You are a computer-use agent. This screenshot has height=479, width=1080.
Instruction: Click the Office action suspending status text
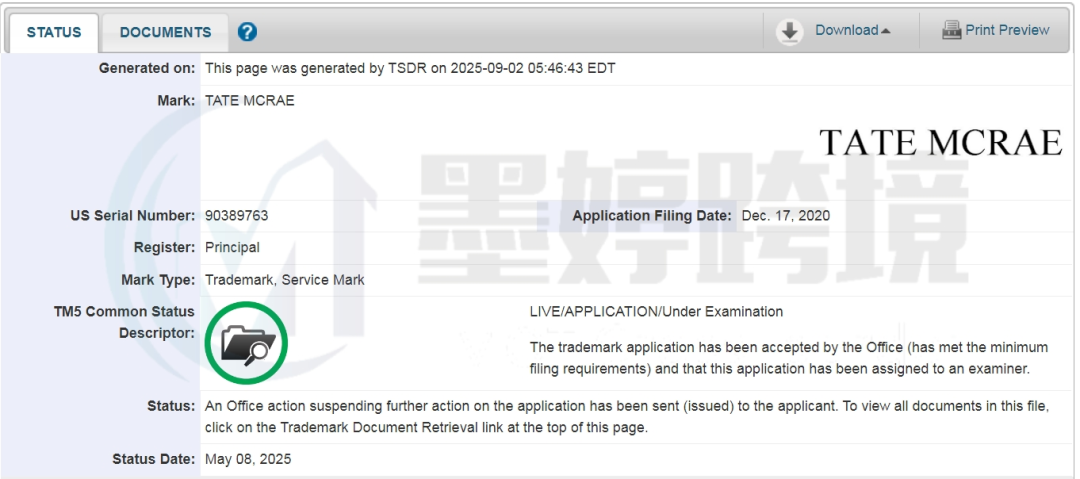click(627, 417)
